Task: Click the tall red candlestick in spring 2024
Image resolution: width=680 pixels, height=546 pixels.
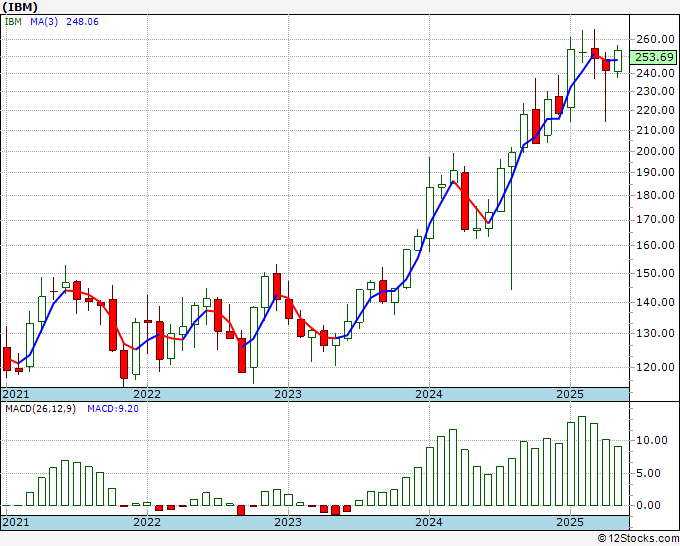Action: point(465,201)
